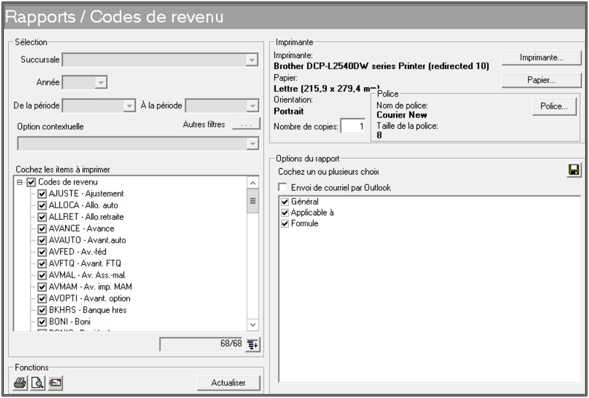Click the Police... button
589x398 pixels.
pos(554,106)
